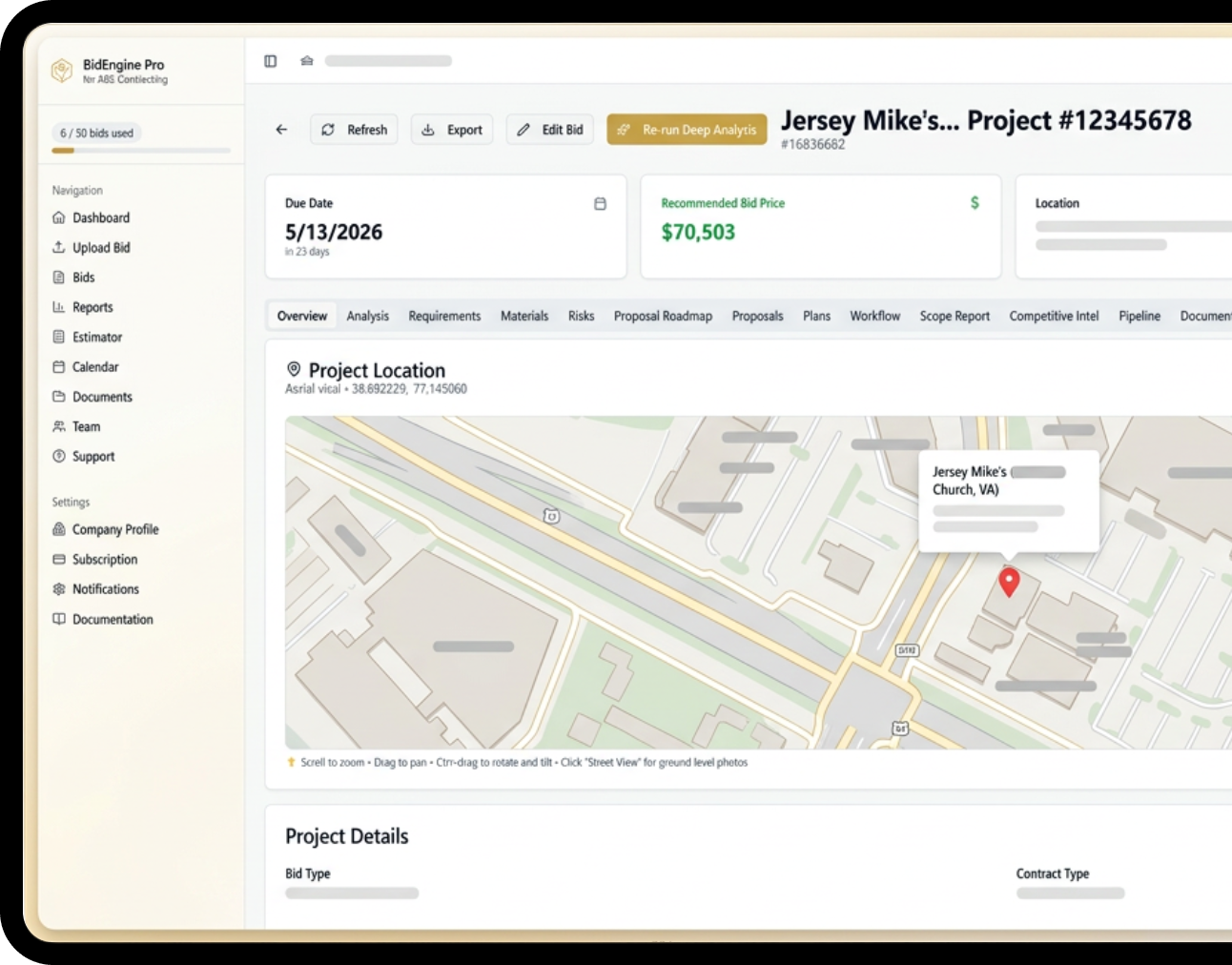1232x965 pixels.
Task: Switch to the Competitive Intel tab
Action: point(1054,316)
